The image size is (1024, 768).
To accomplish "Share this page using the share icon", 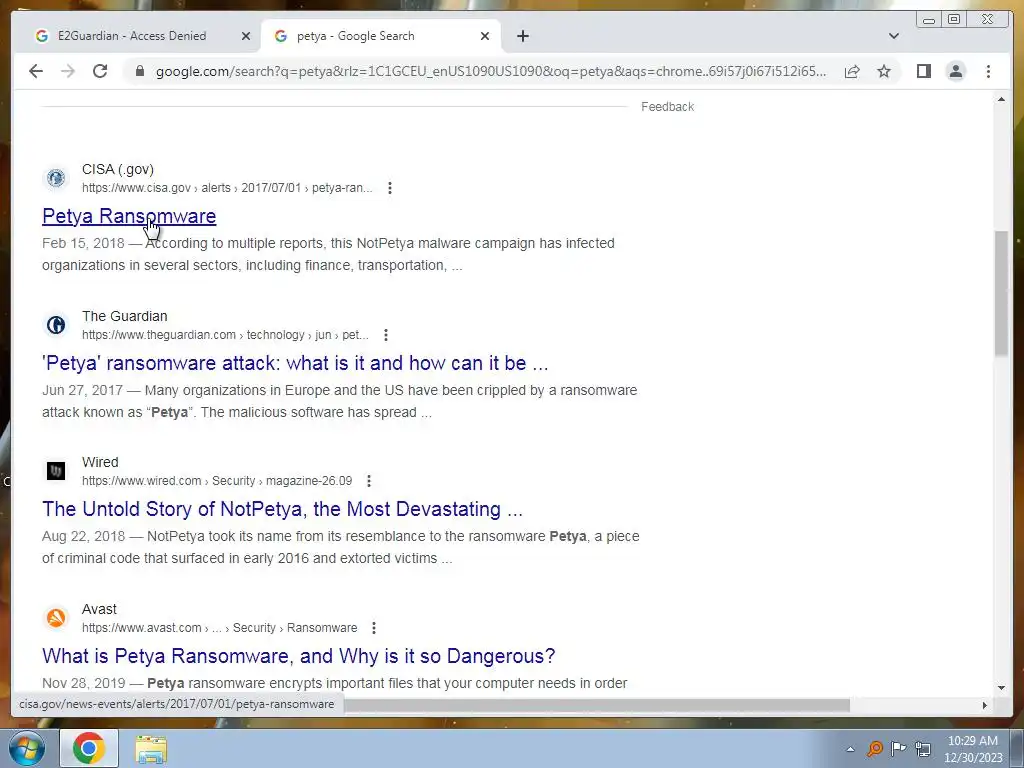I will tap(852, 71).
